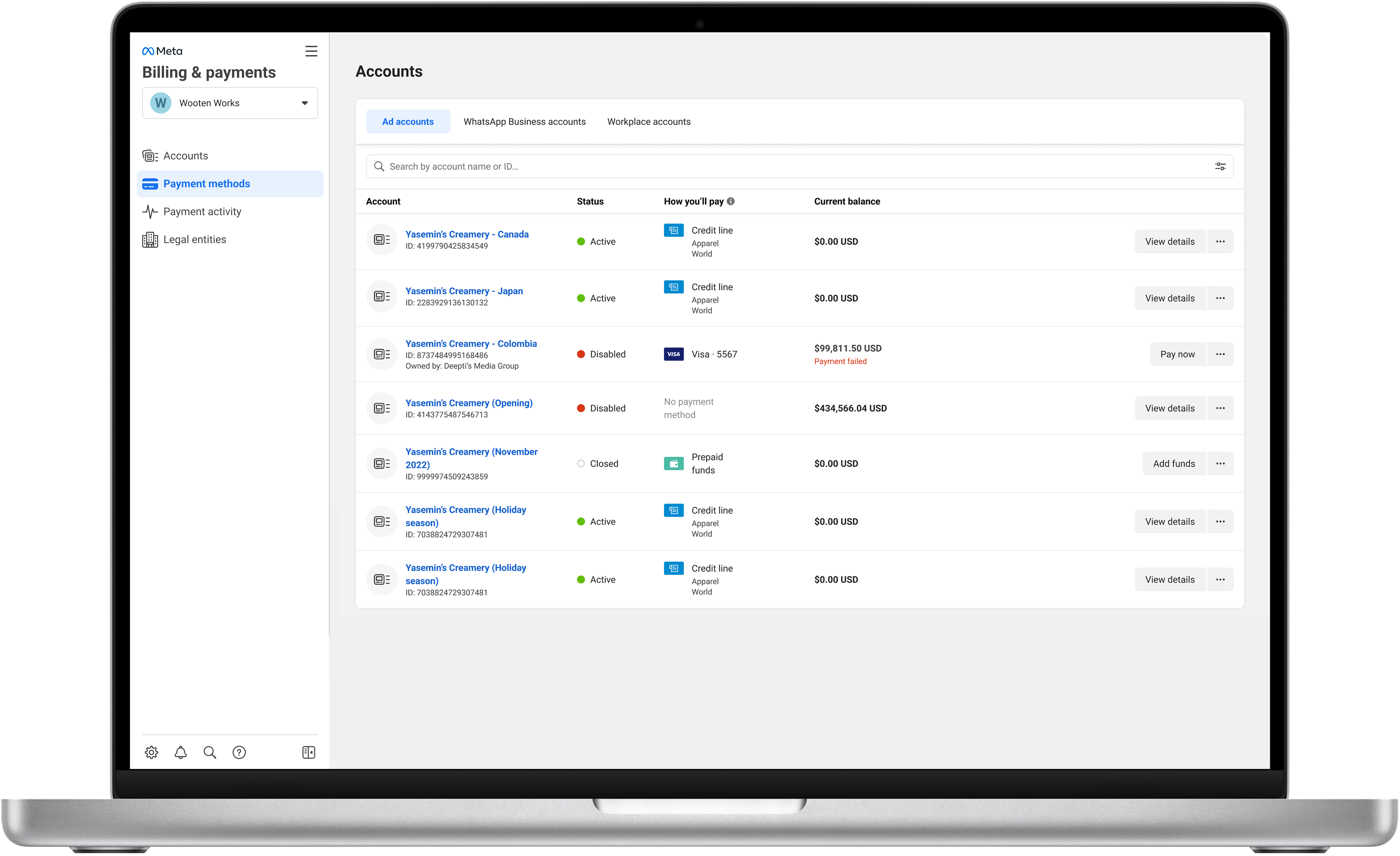1400x856 pixels.
Task: Focus the account name or ID search field
Action: (x=799, y=166)
